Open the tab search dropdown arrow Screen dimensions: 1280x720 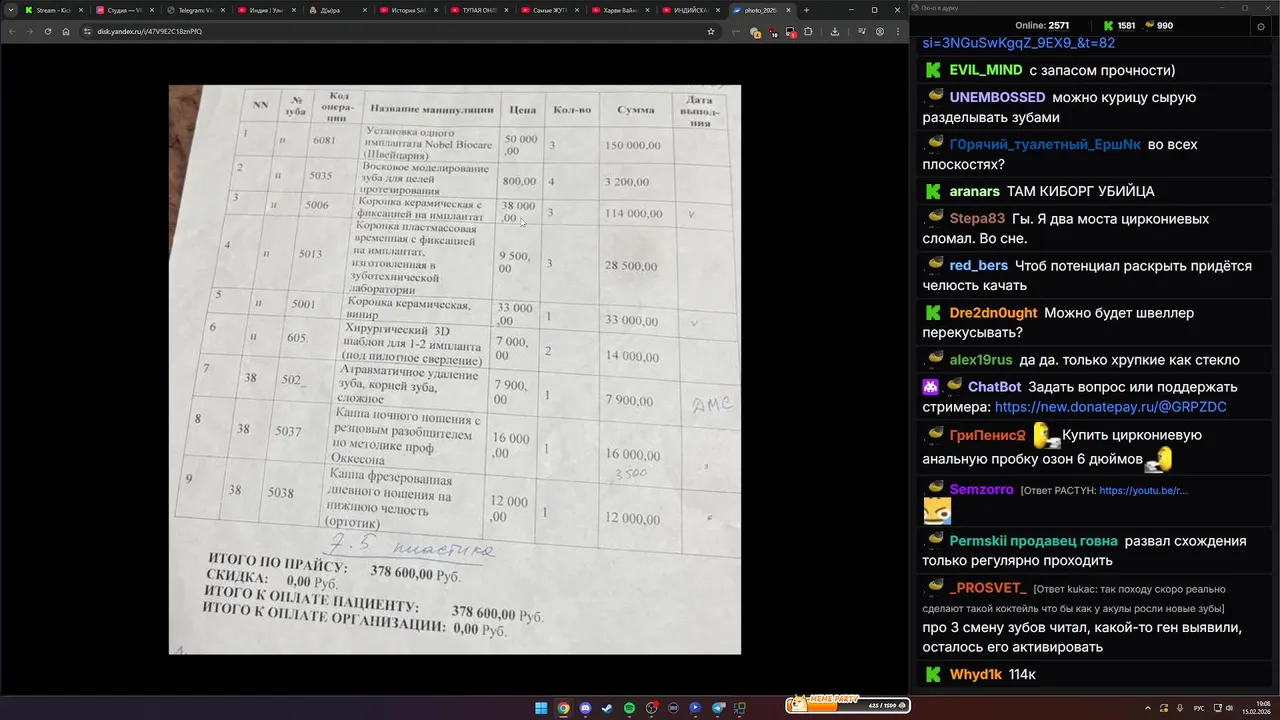[x=10, y=10]
